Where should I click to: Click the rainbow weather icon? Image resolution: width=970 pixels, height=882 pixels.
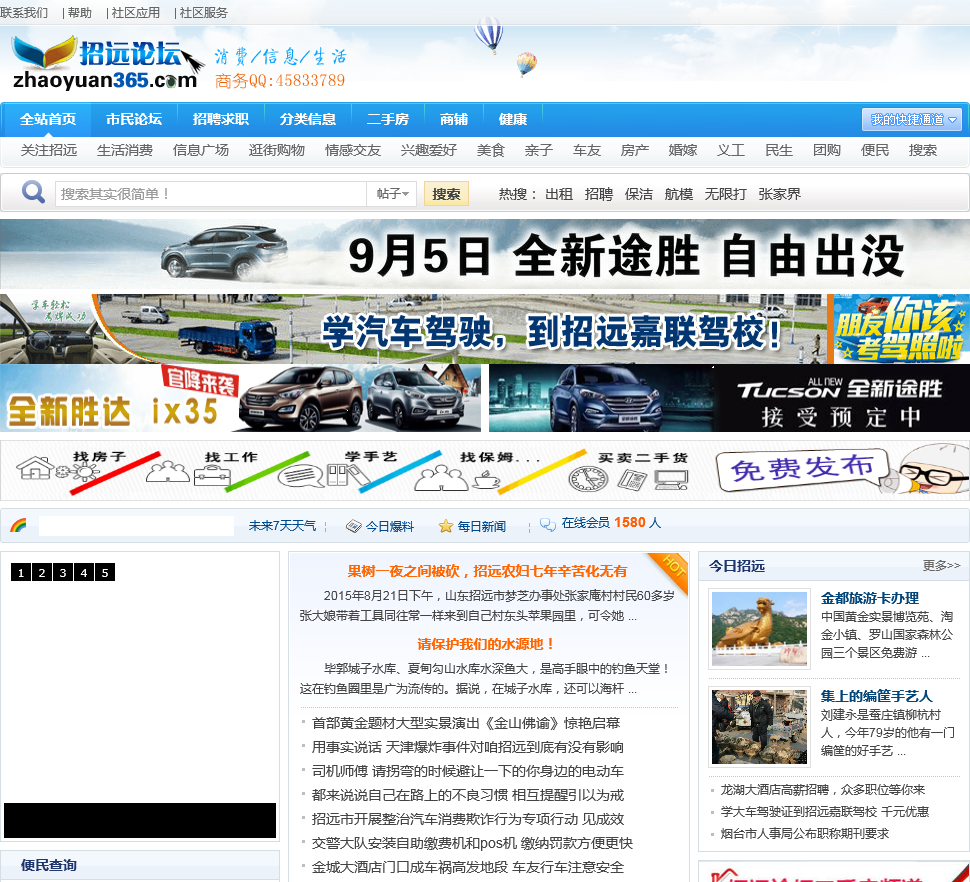(x=18, y=526)
